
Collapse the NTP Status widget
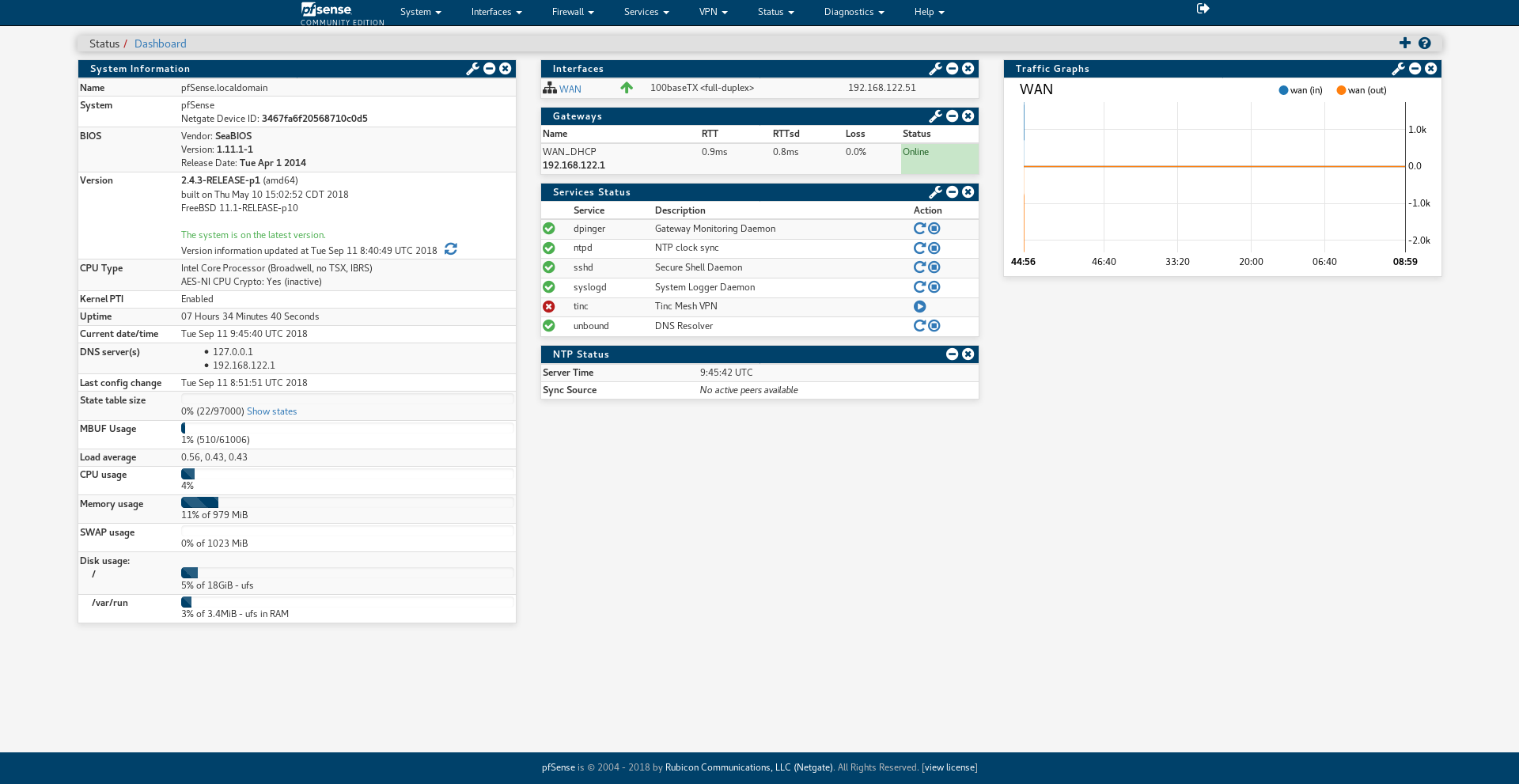[953, 354]
